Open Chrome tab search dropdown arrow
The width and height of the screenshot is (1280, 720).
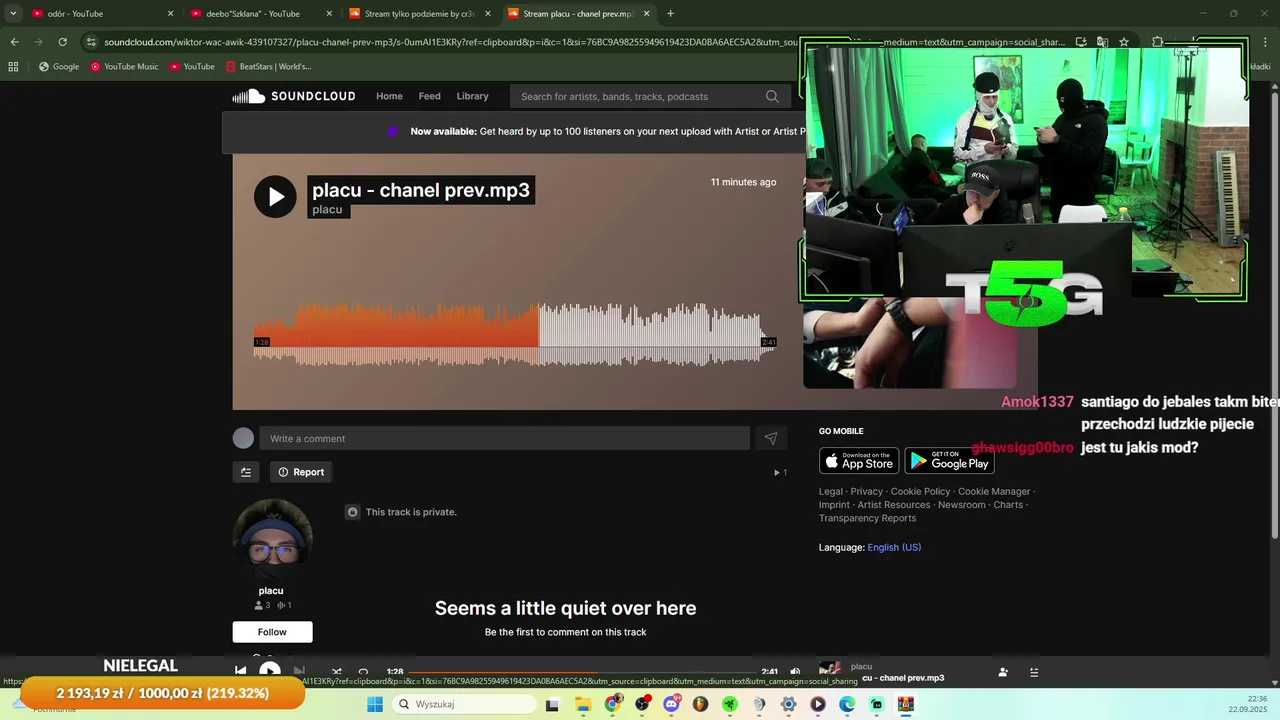tap(13, 13)
